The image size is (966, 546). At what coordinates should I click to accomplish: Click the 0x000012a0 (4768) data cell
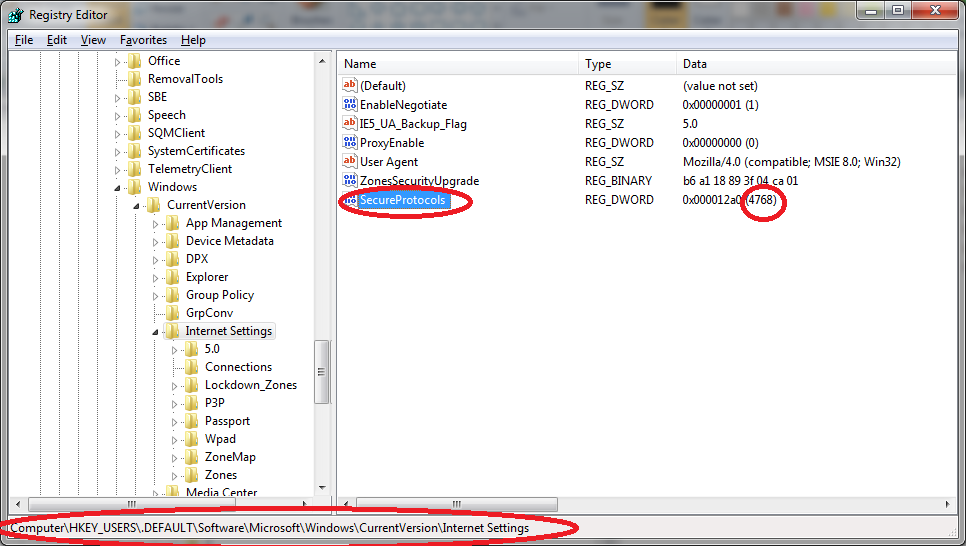click(729, 200)
